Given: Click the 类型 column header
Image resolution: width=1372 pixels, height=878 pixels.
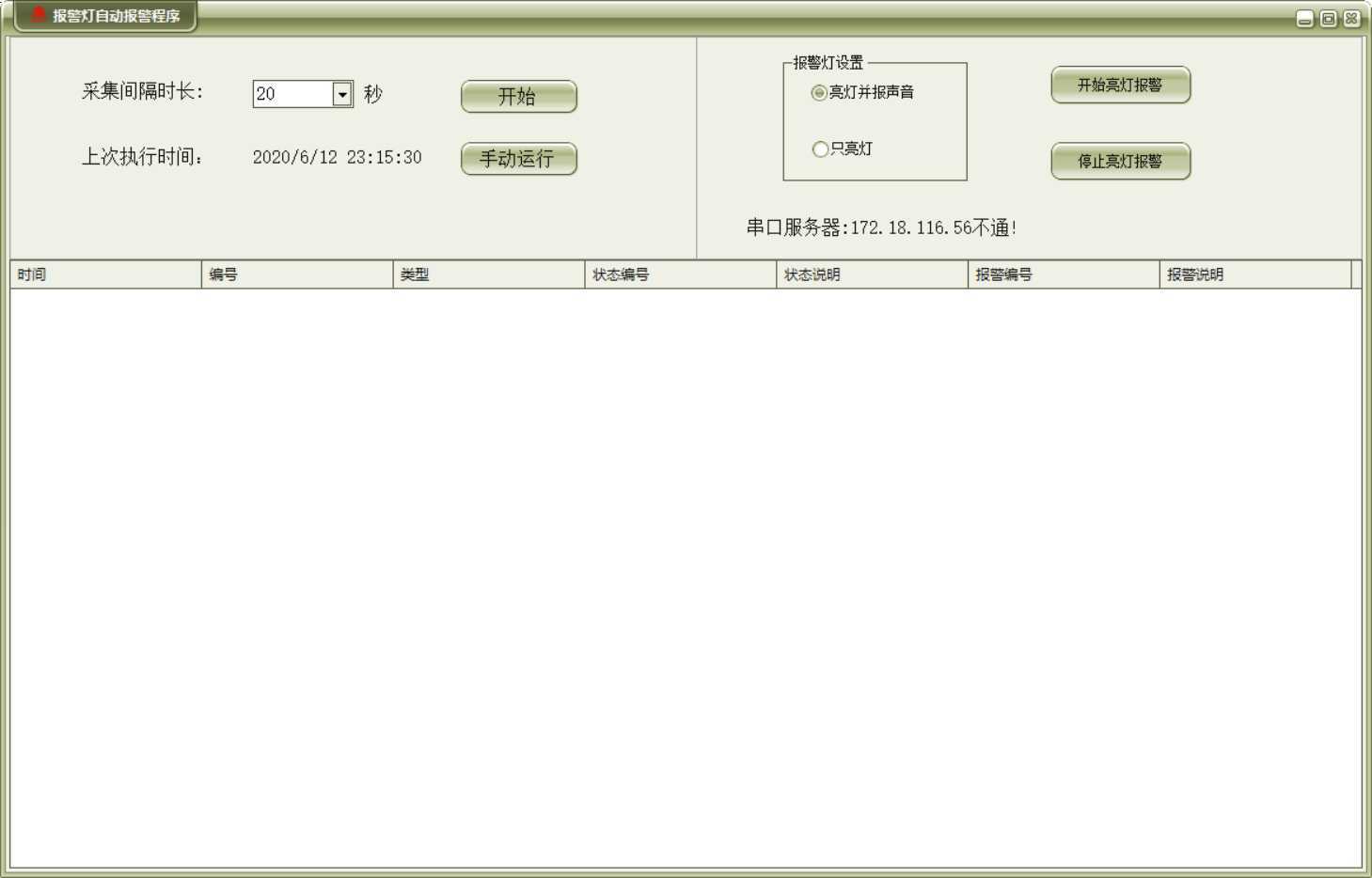Looking at the screenshot, I should pyautogui.click(x=489, y=274).
